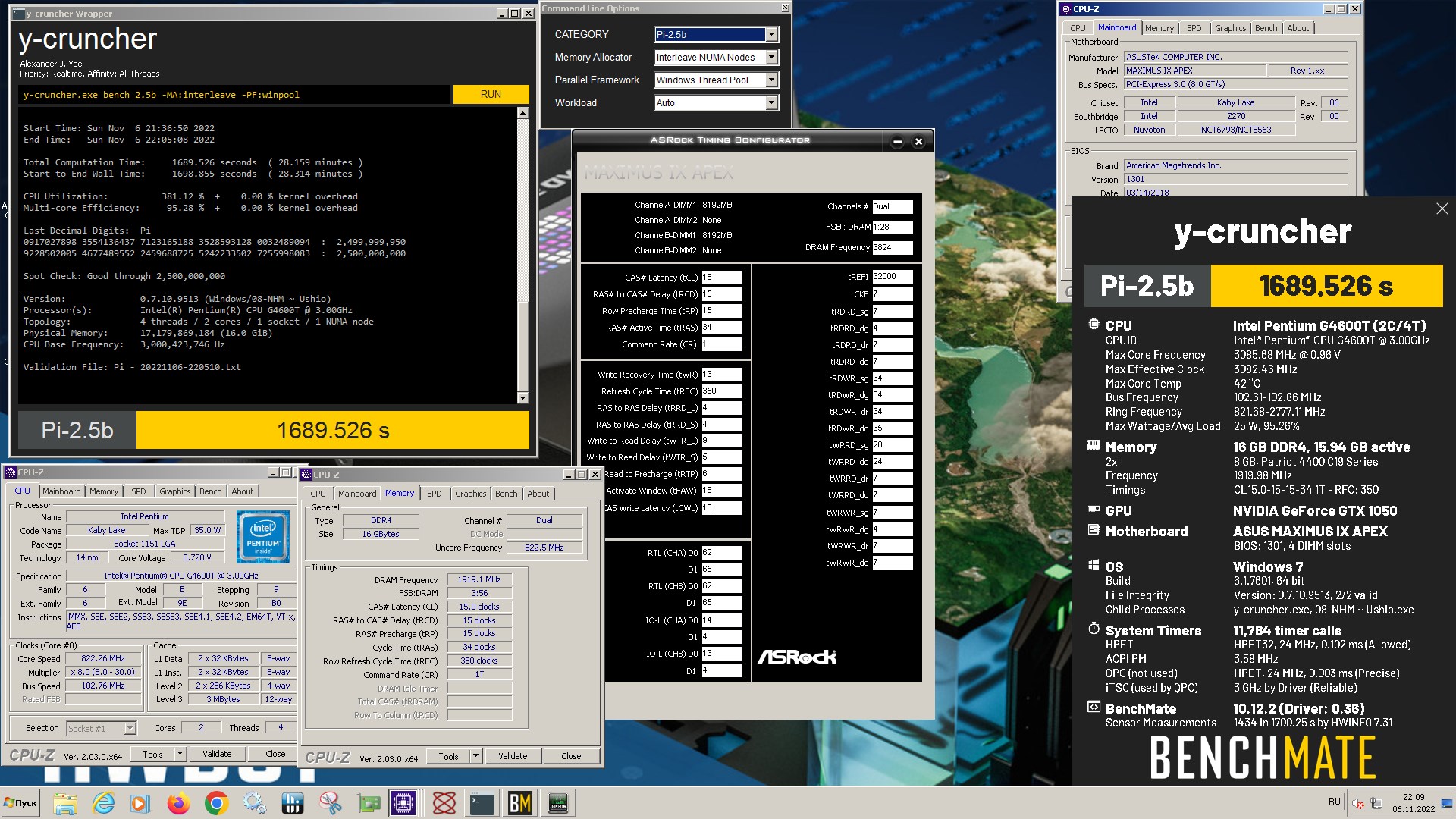Switch to CPU tab in CPU-Z Memory window

(318, 494)
